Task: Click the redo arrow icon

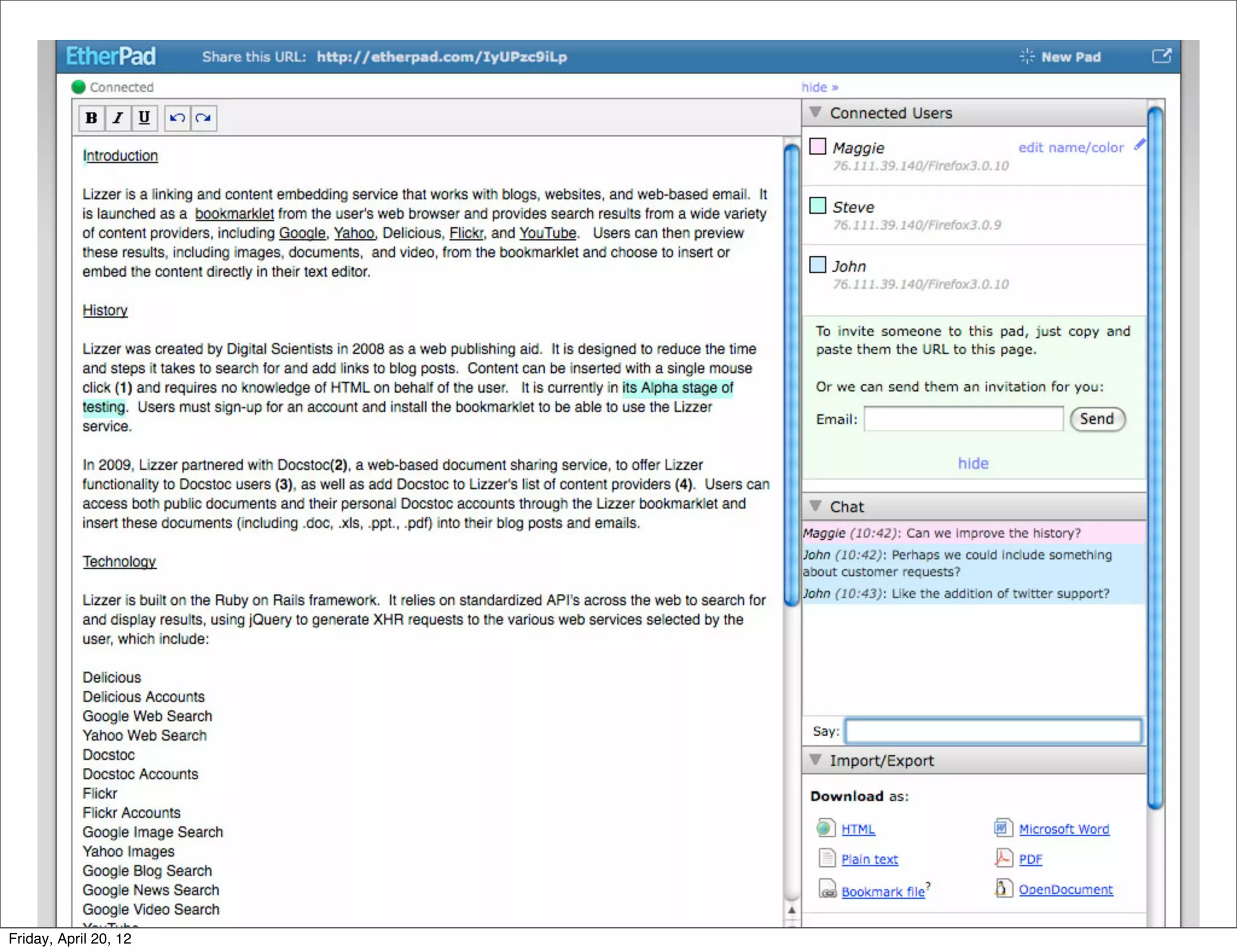Action: pos(204,118)
